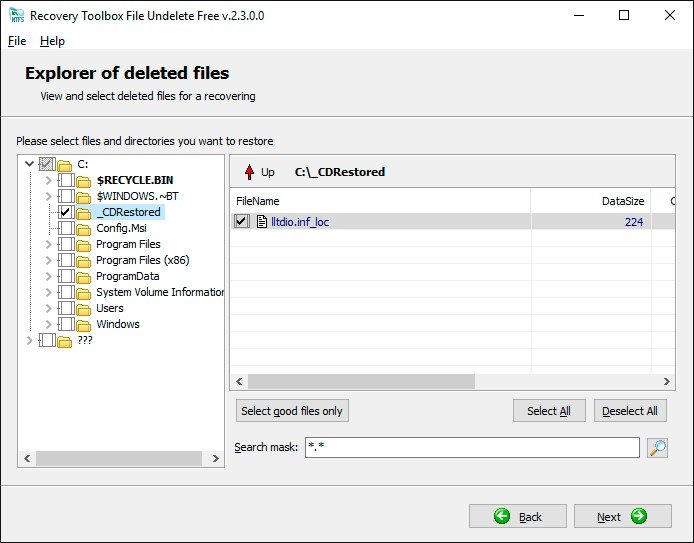Expand the ProgramData tree node
Viewport: 694px width, 543px height.
coord(48,276)
